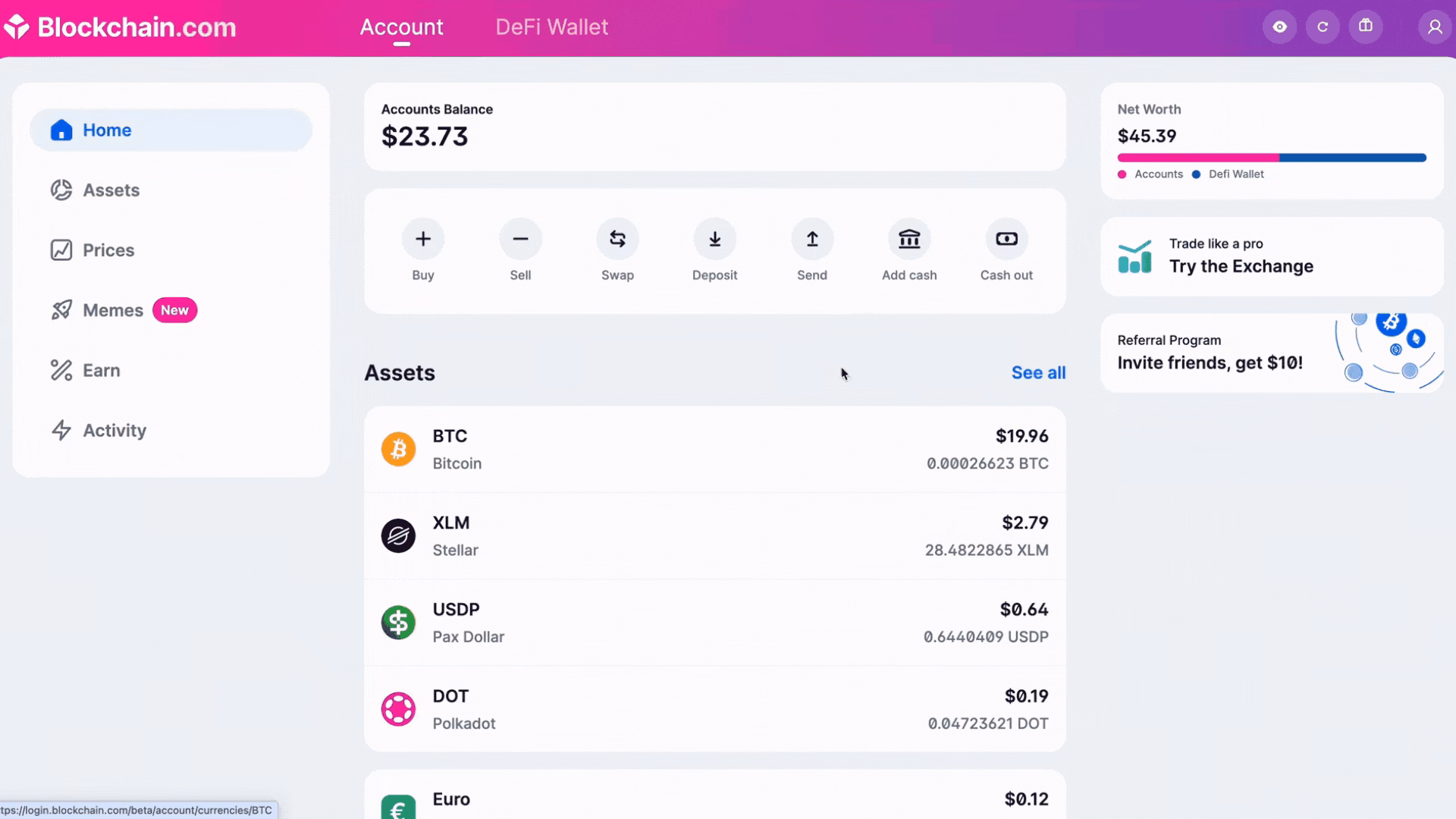The width and height of the screenshot is (1456, 819).
Task: Click the See all assets link
Action: pyautogui.click(x=1038, y=372)
